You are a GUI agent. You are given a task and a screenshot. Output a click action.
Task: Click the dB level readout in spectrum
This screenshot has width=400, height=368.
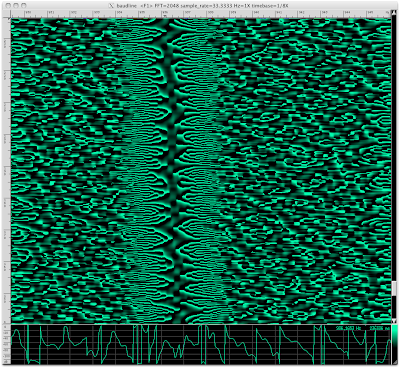click(x=379, y=328)
